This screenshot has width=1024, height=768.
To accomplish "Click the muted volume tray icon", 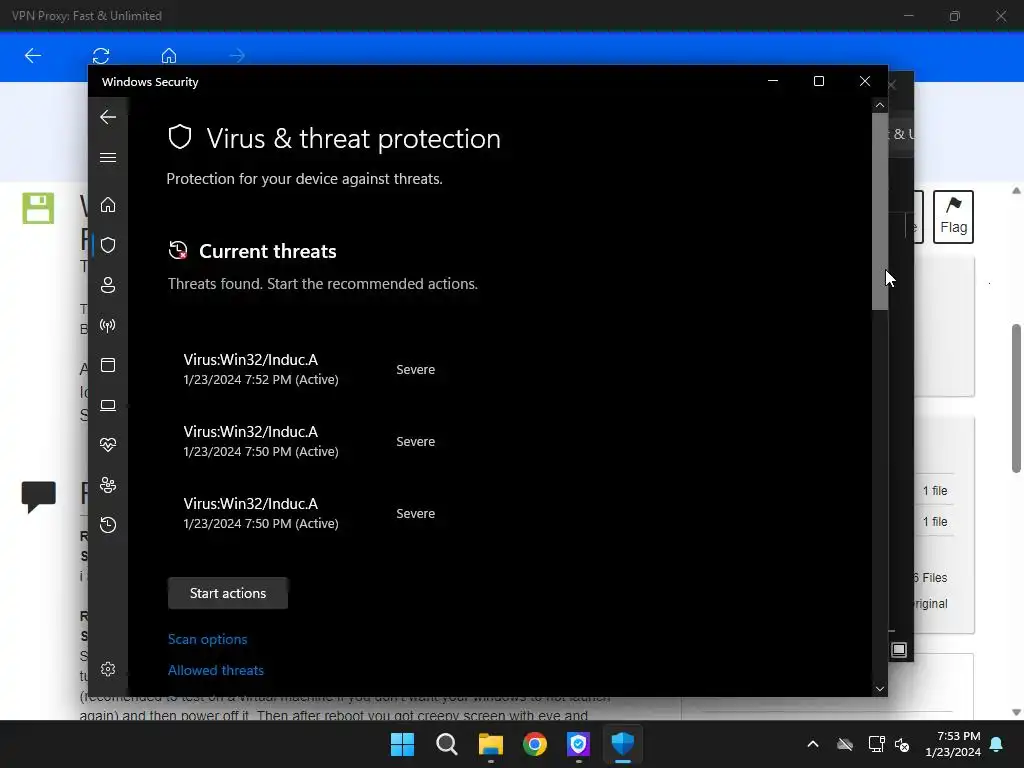I will 902,744.
